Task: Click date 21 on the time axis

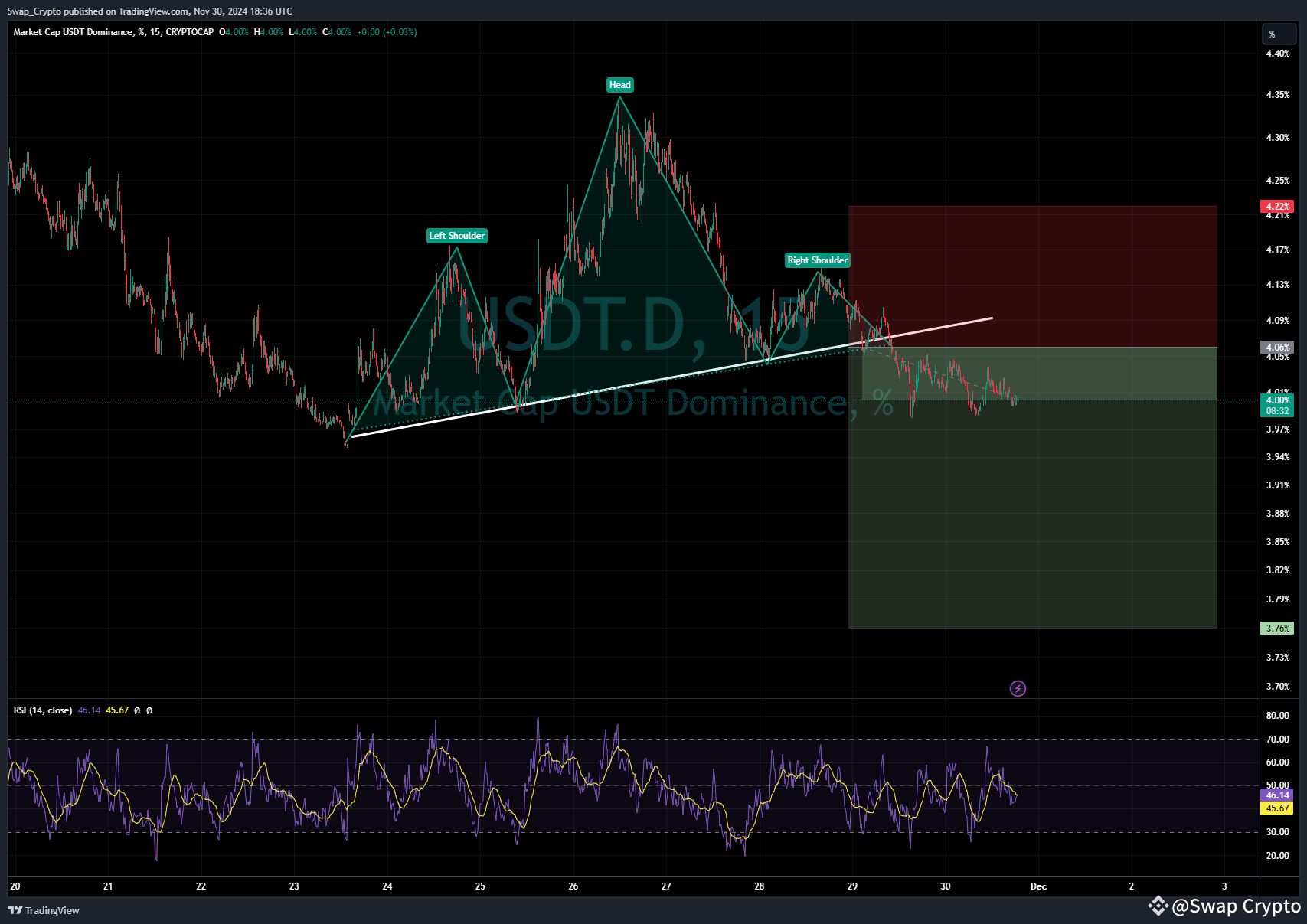Action: pyautogui.click(x=108, y=886)
